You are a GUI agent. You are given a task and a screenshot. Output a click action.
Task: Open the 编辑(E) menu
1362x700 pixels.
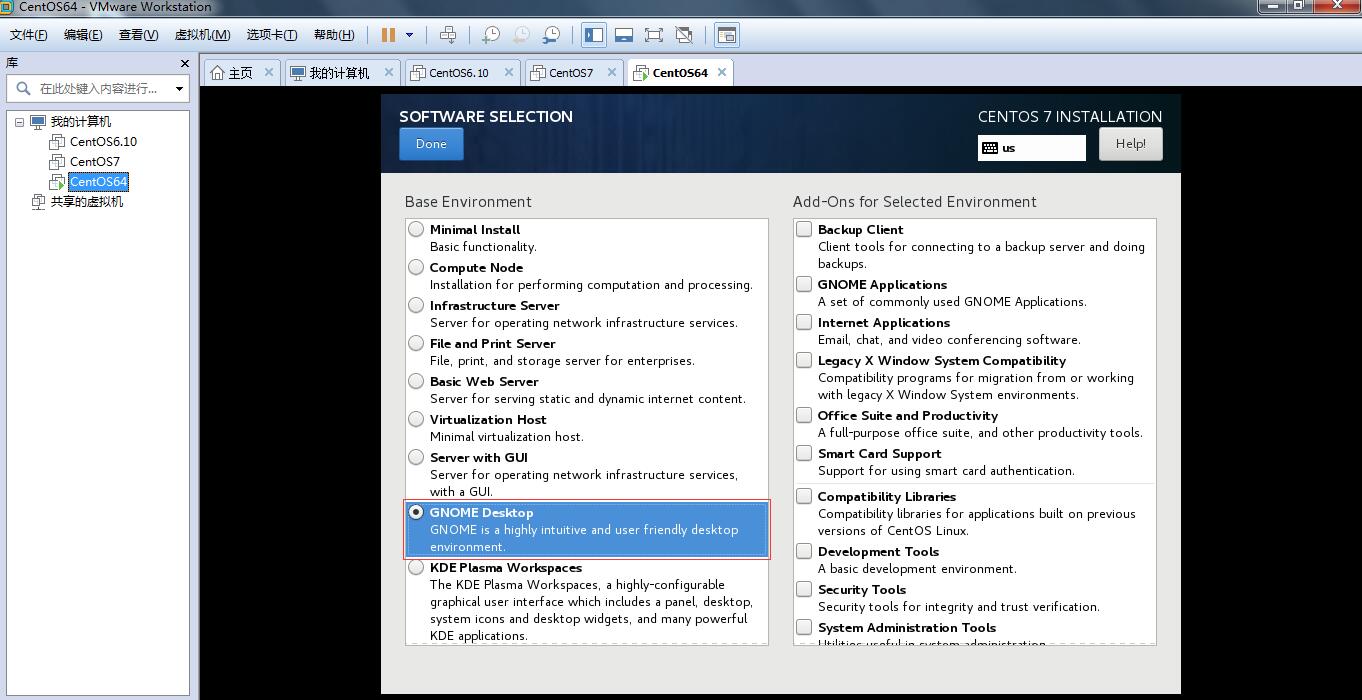[83, 35]
